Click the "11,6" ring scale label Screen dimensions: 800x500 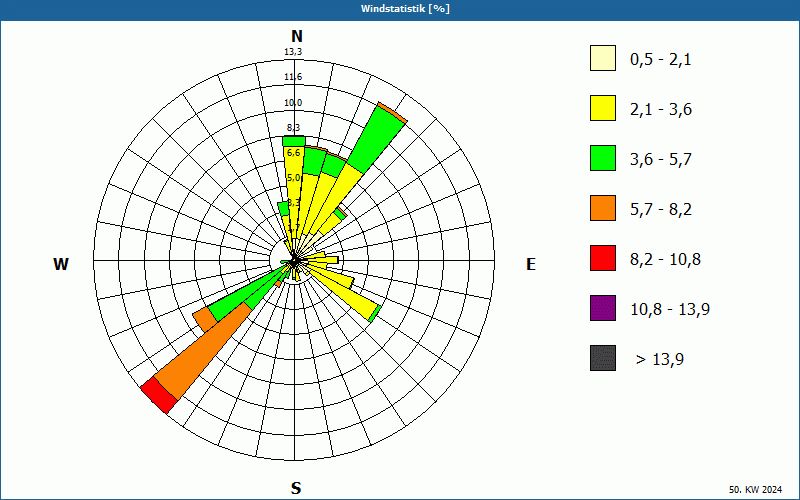[293, 77]
